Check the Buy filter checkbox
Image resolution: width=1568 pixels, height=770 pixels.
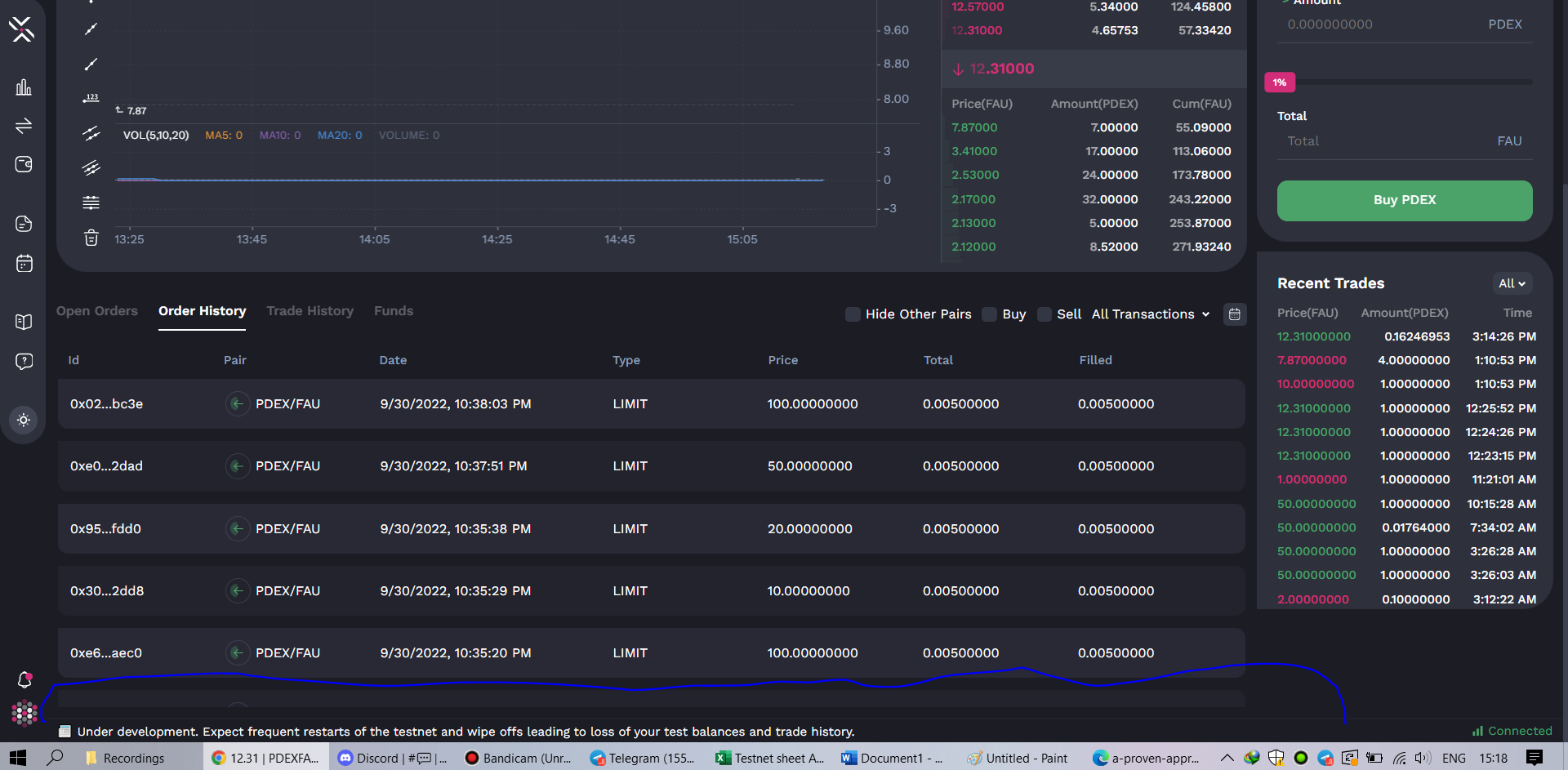tap(989, 314)
